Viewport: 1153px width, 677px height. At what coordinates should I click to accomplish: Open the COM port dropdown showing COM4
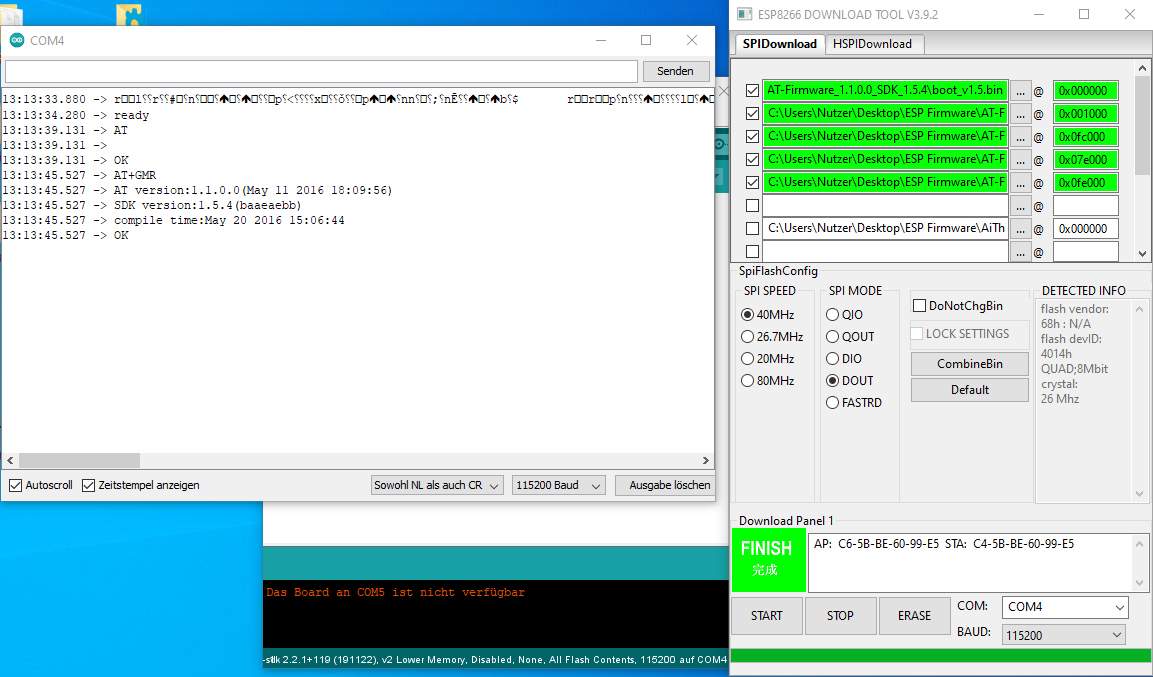pos(1065,607)
